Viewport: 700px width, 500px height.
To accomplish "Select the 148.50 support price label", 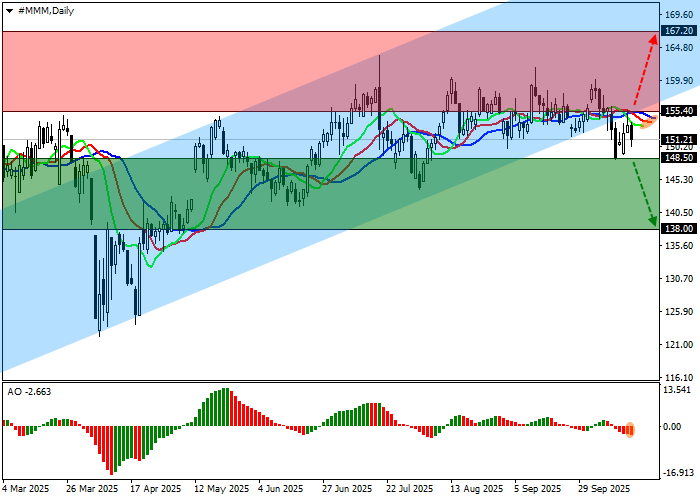I will (x=679, y=158).
